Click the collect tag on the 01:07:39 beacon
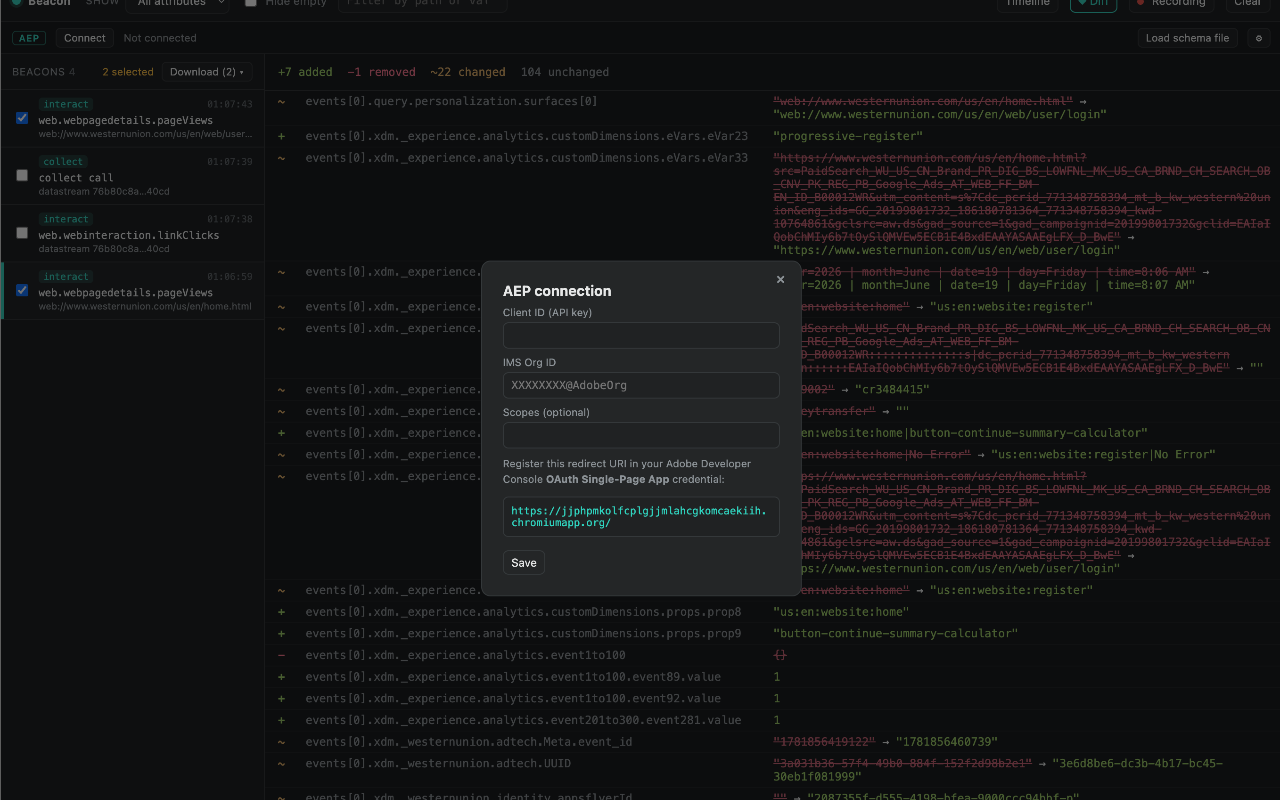The width and height of the screenshot is (1280, 800). [x=63, y=161]
